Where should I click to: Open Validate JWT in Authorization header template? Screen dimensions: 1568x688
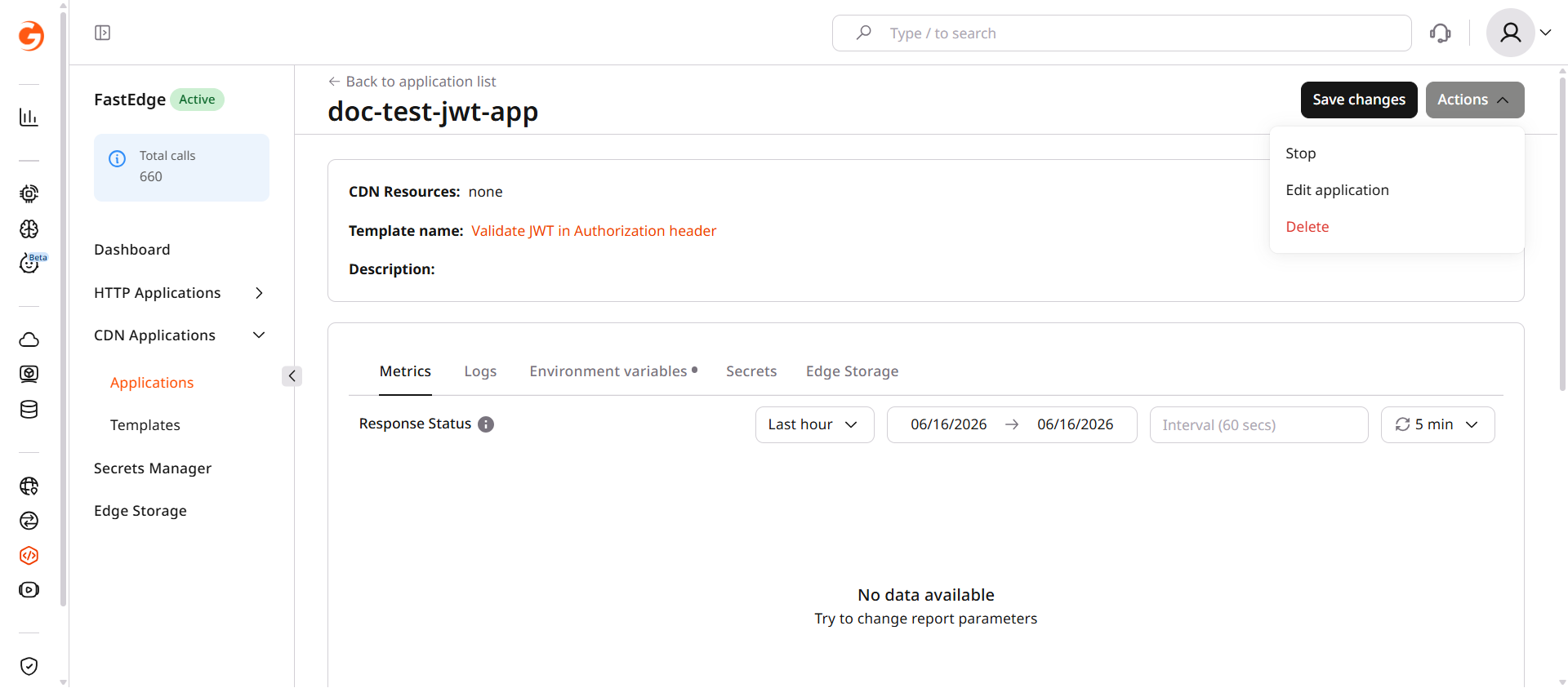pyautogui.click(x=594, y=231)
